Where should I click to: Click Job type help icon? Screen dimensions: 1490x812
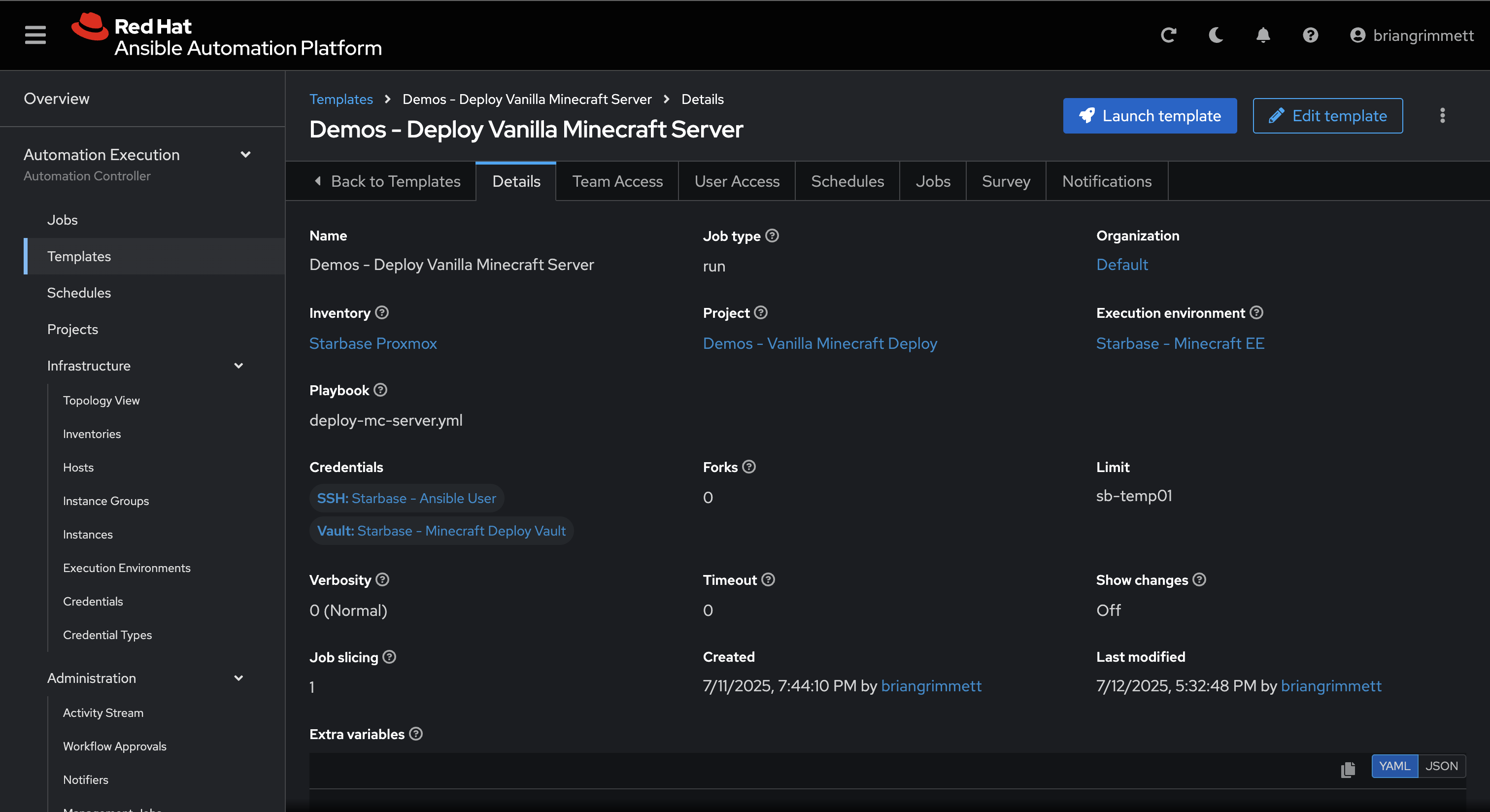[772, 236]
